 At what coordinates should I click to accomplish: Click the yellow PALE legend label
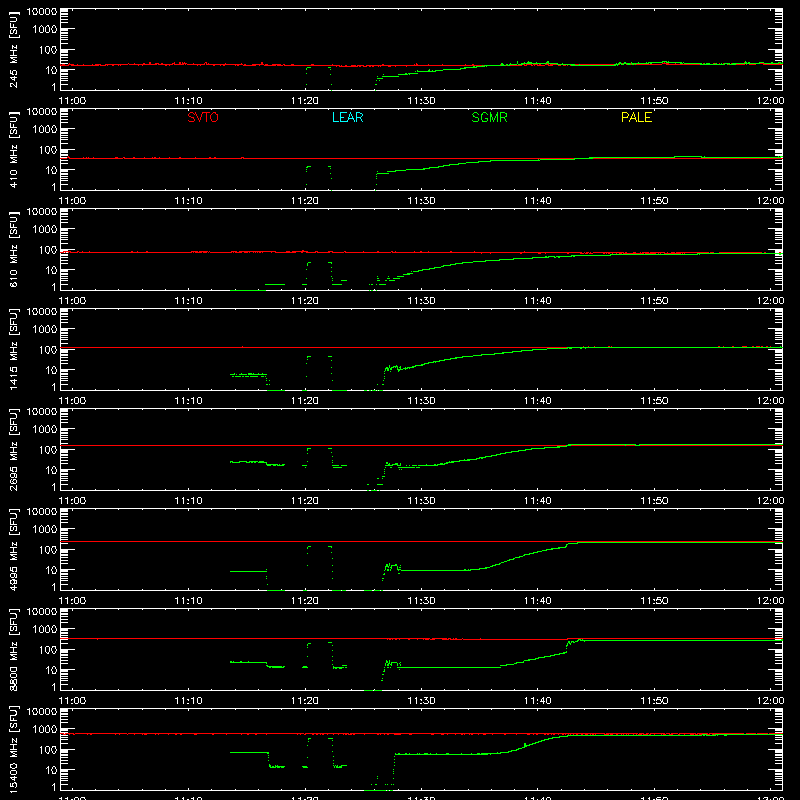636,117
